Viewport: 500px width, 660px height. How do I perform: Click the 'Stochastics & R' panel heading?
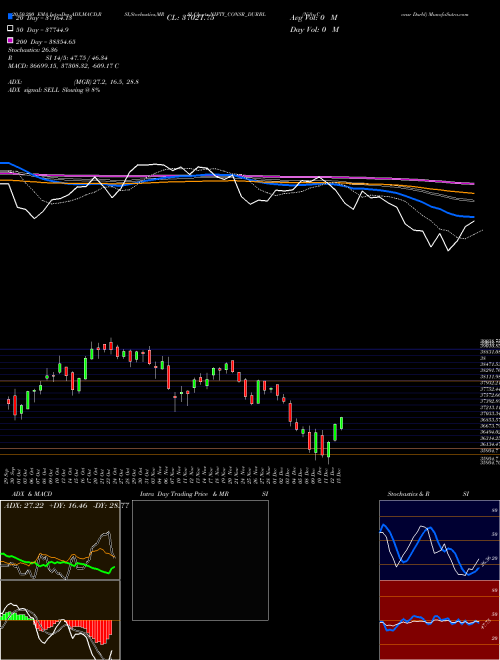coord(408,494)
